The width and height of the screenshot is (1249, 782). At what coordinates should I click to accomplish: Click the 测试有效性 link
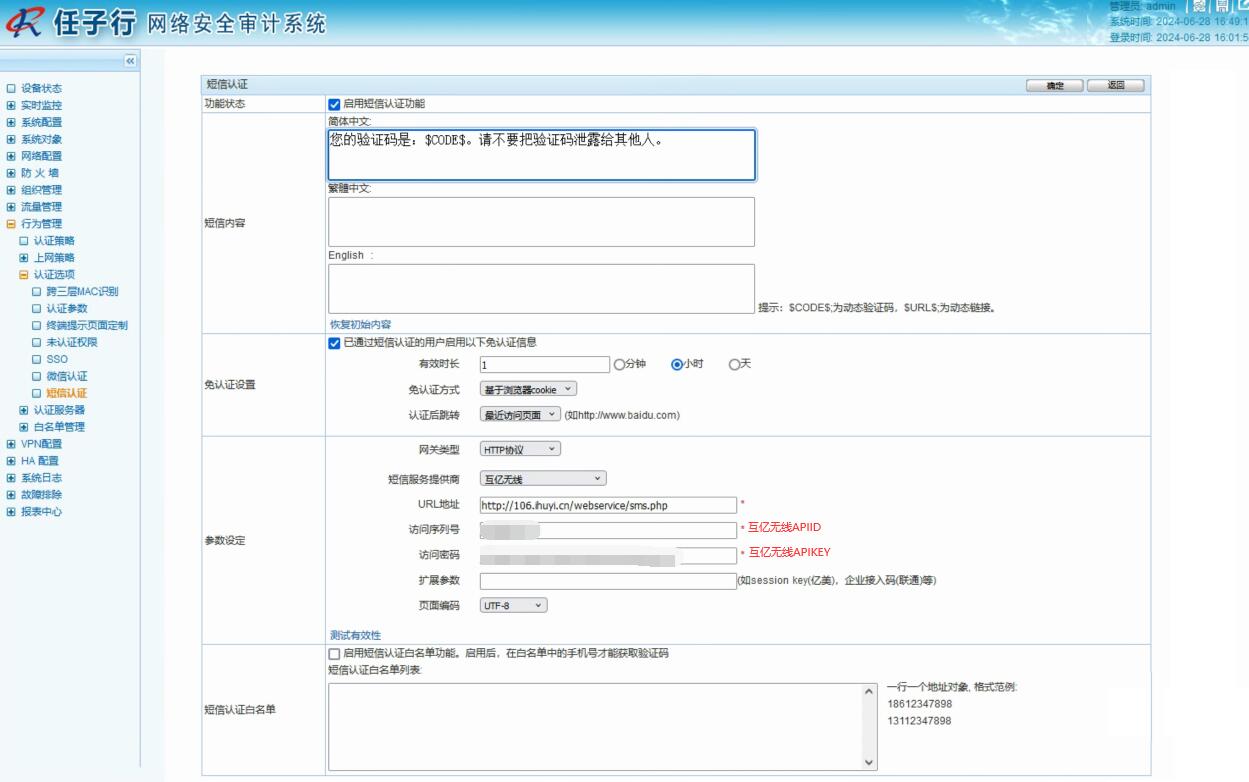[x=355, y=636]
